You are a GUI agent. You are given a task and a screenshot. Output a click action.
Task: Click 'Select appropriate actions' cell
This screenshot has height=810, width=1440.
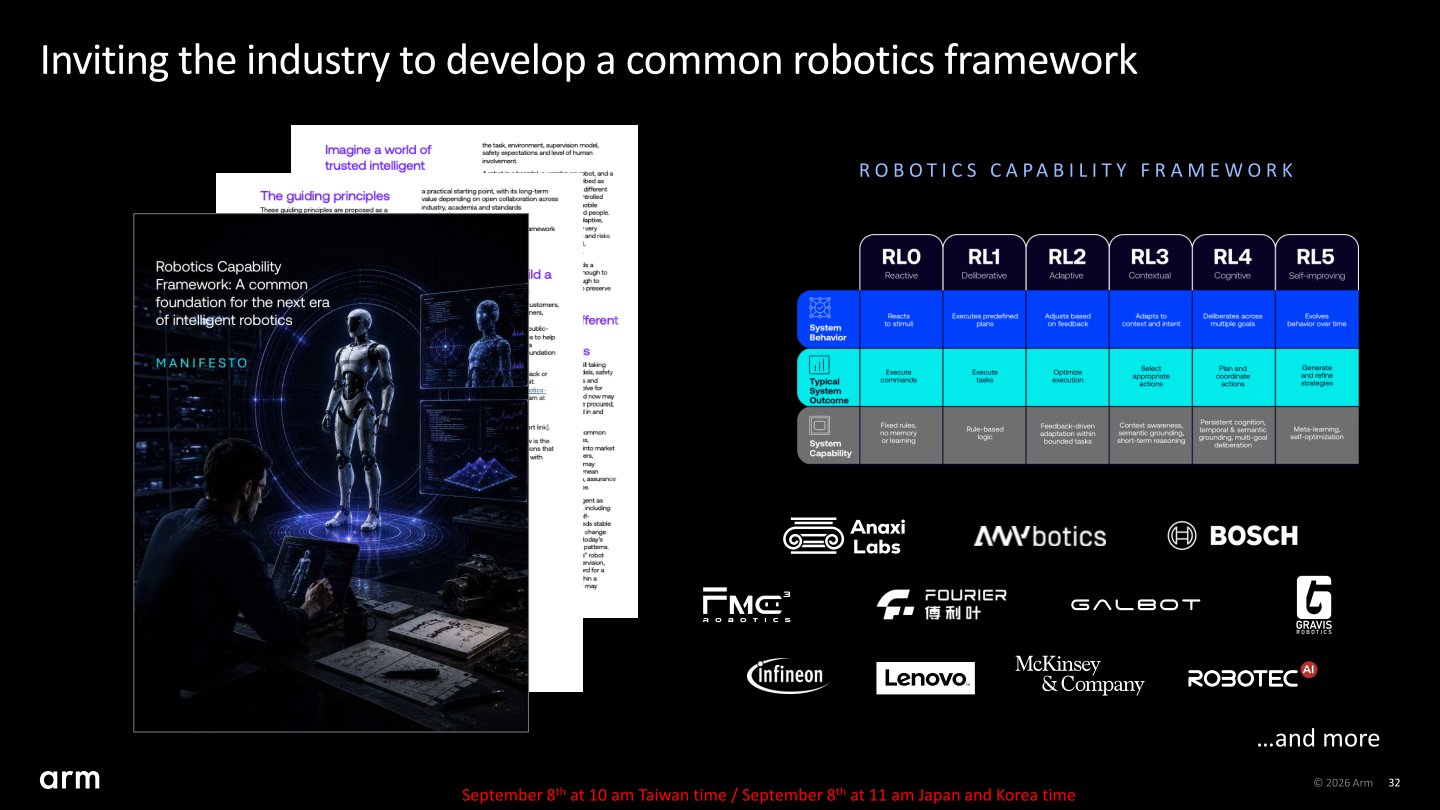tap(1150, 377)
